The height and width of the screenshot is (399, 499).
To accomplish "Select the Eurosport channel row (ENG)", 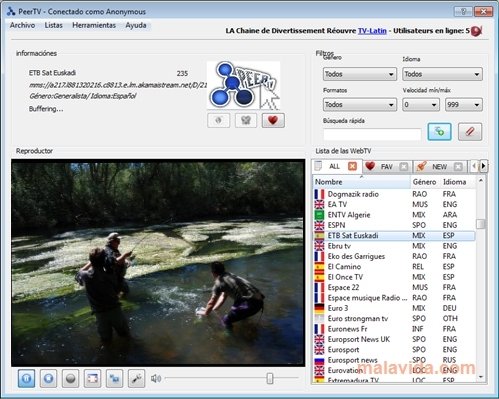I will pos(394,350).
